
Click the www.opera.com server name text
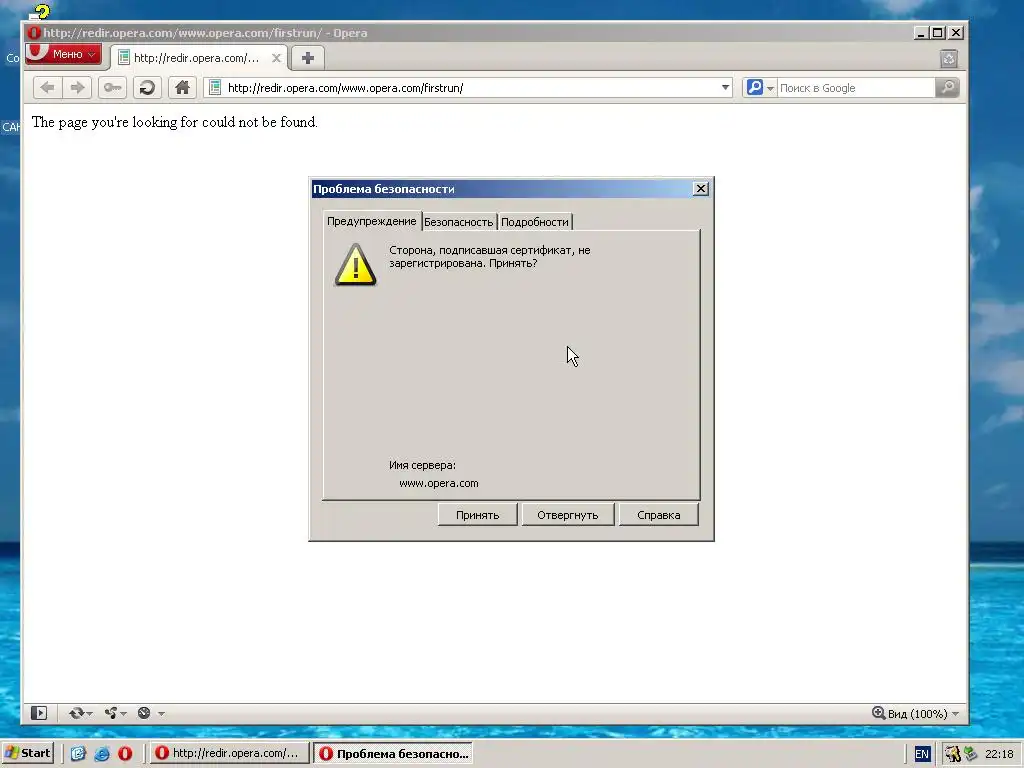439,483
